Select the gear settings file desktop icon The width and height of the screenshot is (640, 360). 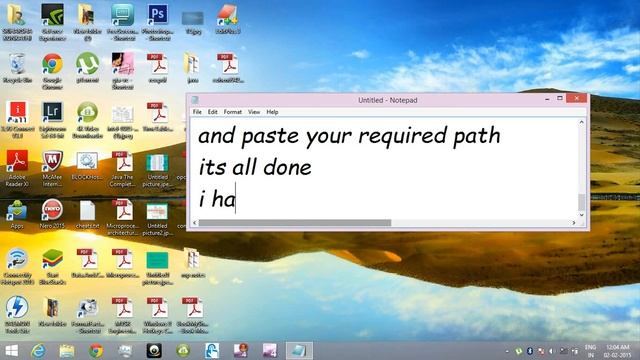[x=87, y=166]
